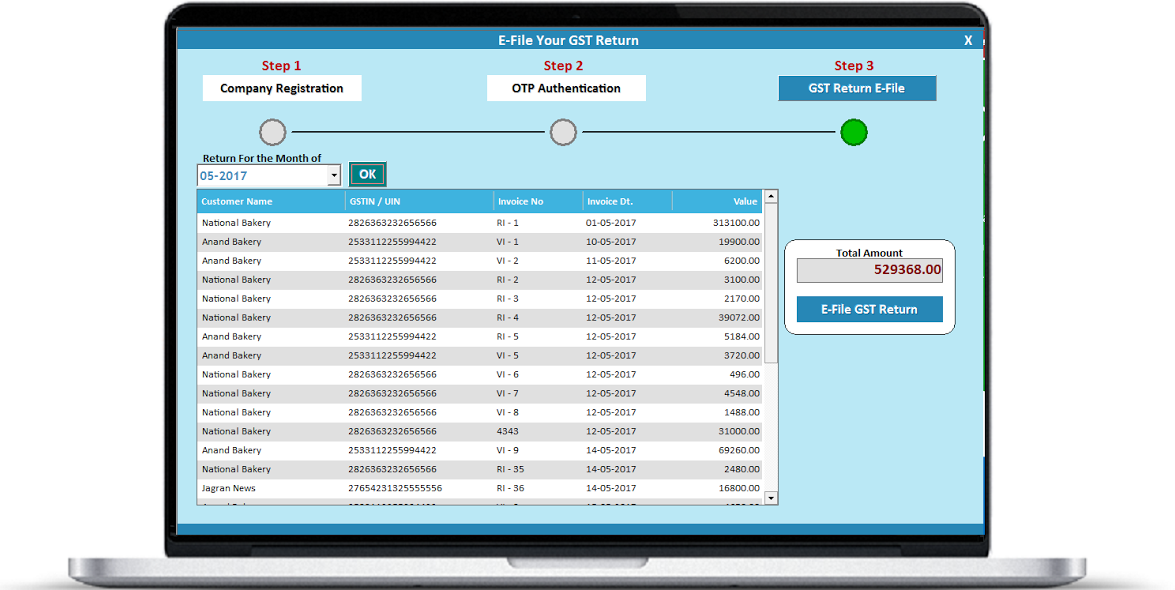
Task: Click the scrollbar down arrow
Action: coord(770,498)
